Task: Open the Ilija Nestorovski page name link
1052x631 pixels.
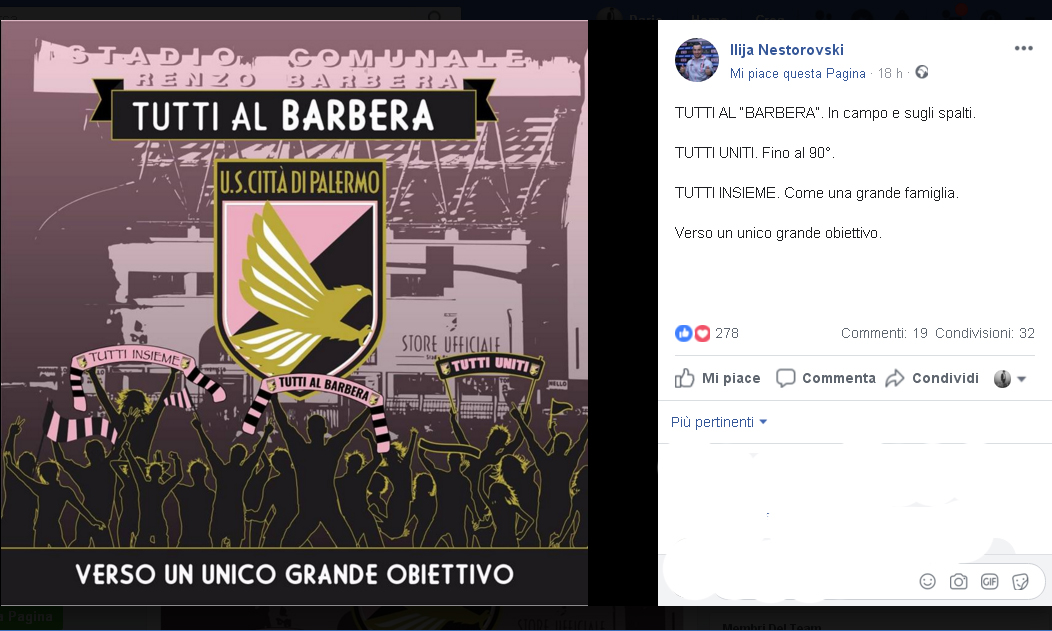Action: click(x=786, y=50)
